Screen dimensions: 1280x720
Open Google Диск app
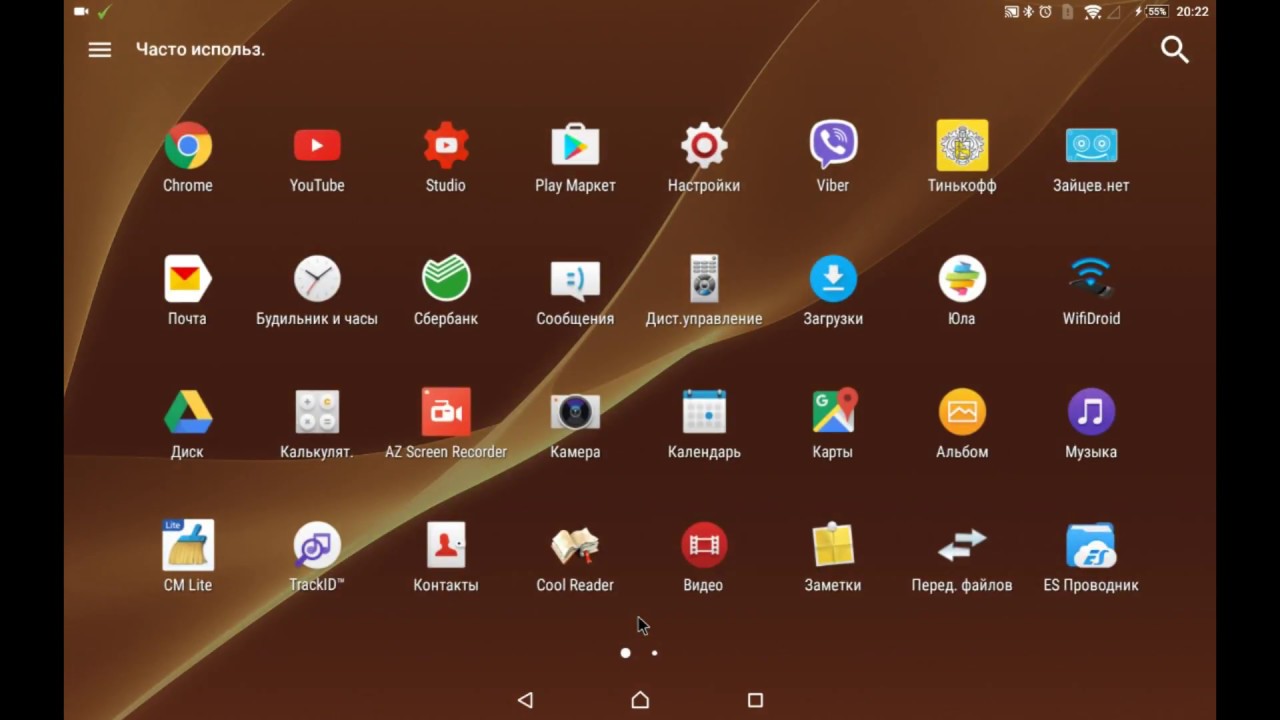point(188,412)
